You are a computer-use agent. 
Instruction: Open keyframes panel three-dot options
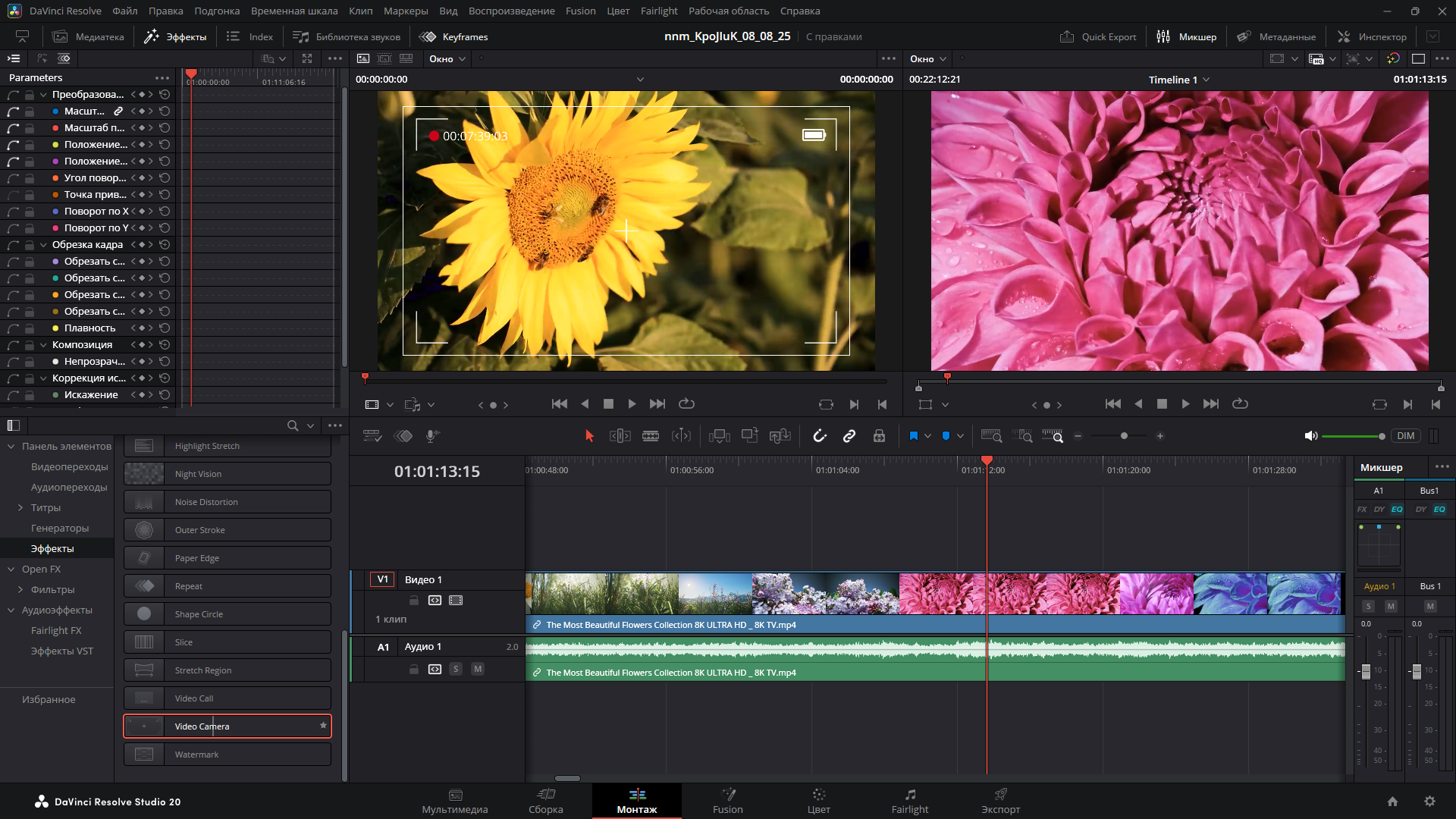[335, 58]
